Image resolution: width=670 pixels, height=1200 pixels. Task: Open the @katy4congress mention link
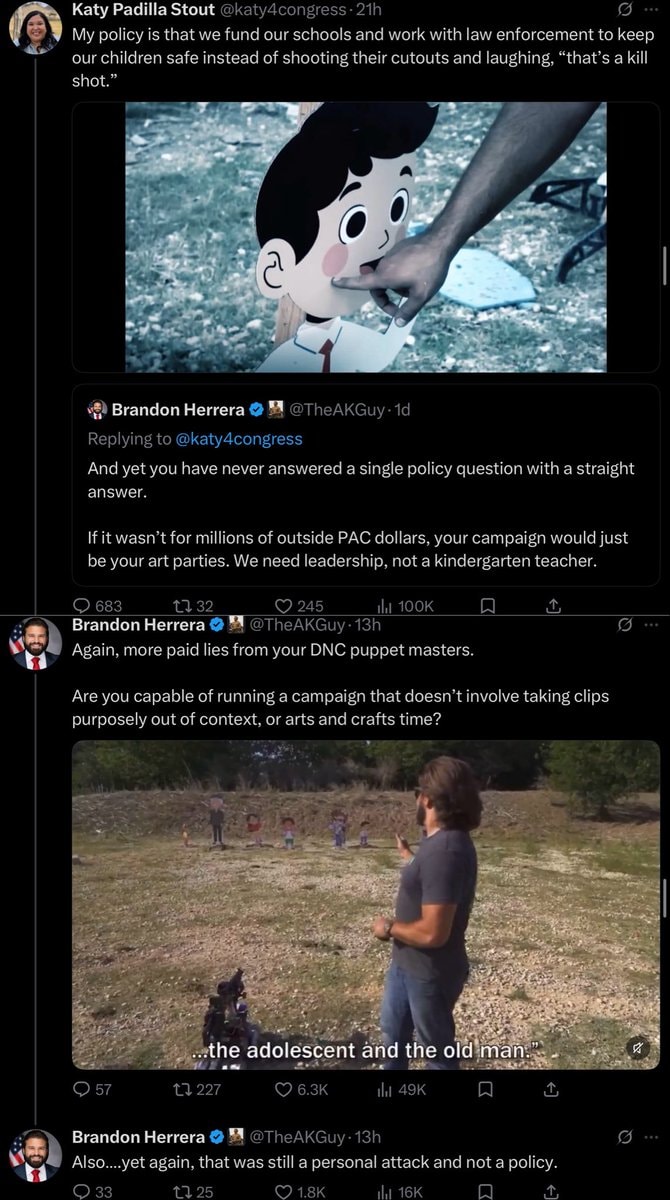239,438
